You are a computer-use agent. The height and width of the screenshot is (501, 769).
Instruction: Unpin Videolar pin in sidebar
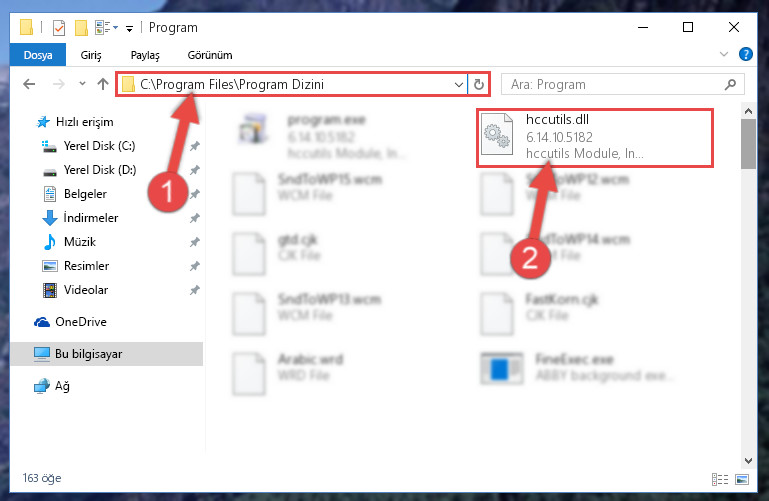click(195, 290)
